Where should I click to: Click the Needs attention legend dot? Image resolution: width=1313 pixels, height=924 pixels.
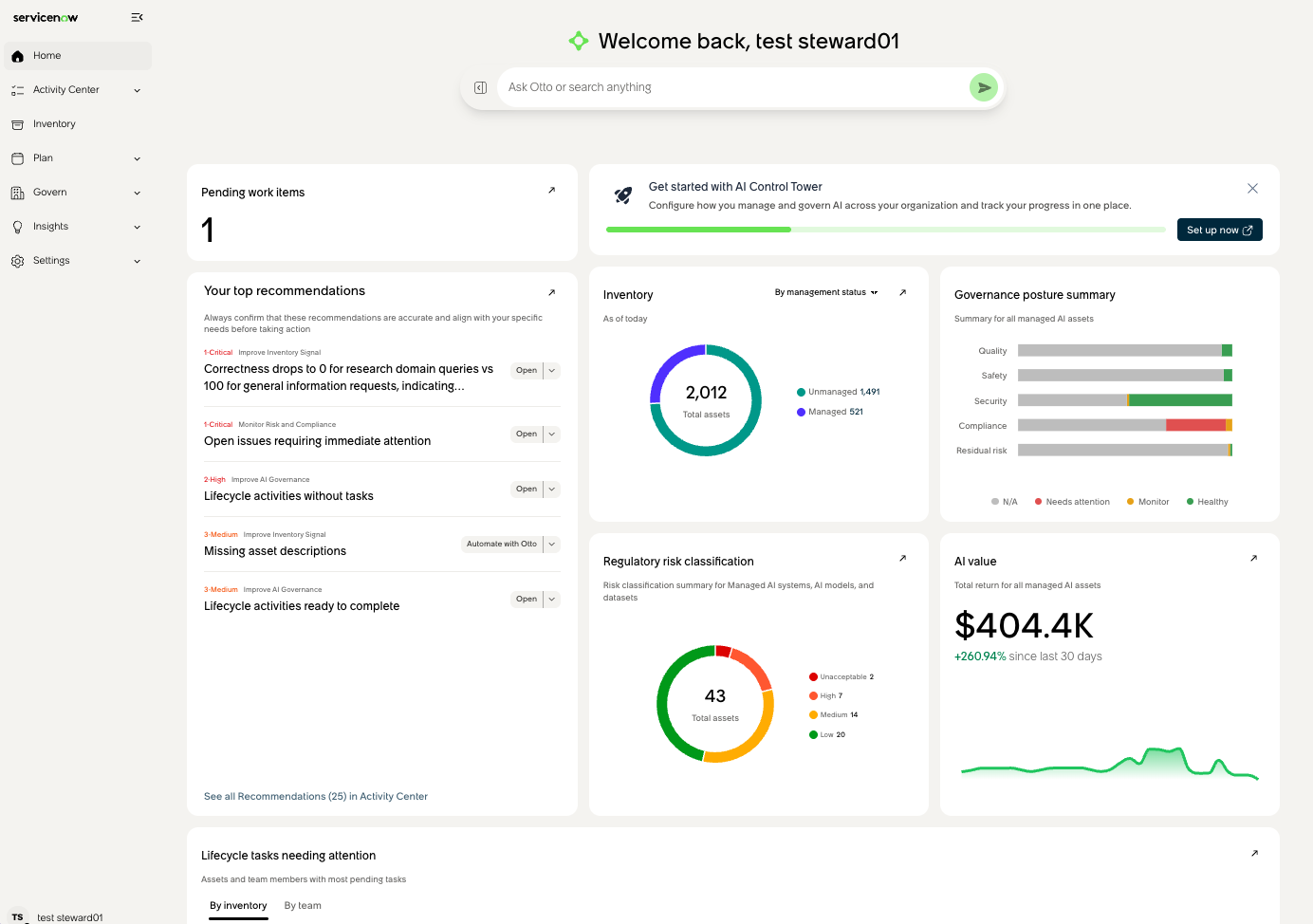point(1039,502)
